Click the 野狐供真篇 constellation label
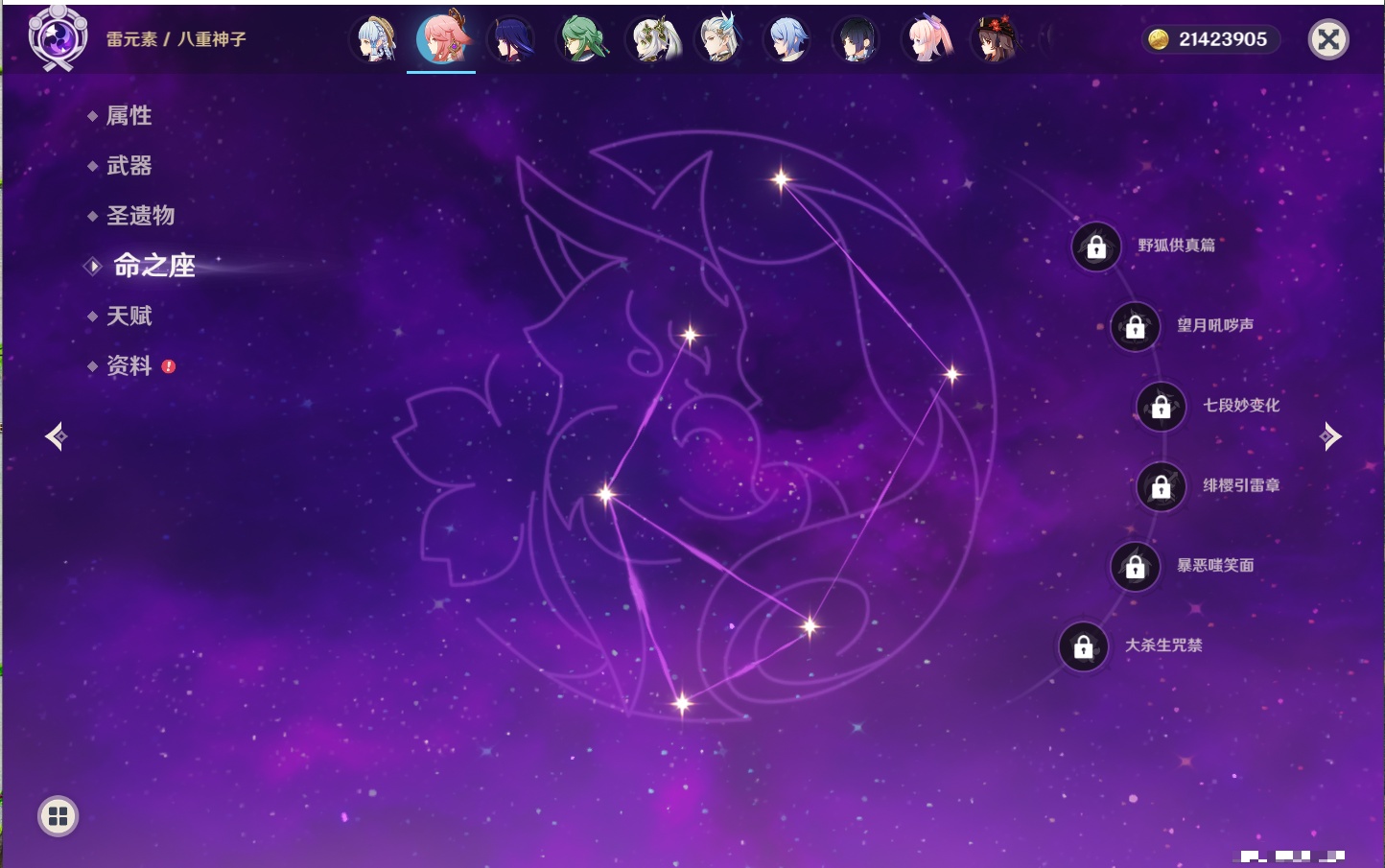The image size is (1385, 868). (1176, 246)
